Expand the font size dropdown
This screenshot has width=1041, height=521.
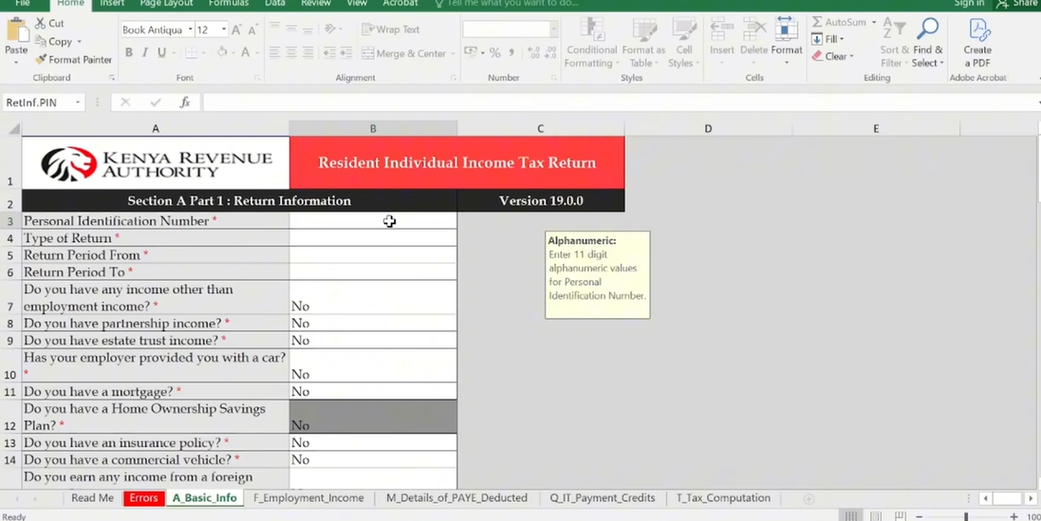(x=223, y=30)
